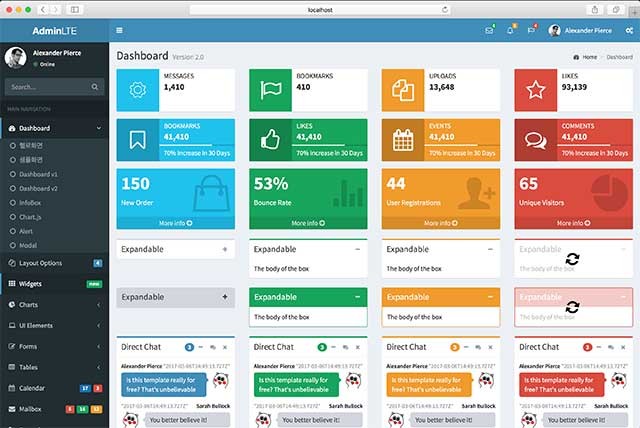Click the red Comments progress bar
The image size is (640, 428).
point(595,145)
